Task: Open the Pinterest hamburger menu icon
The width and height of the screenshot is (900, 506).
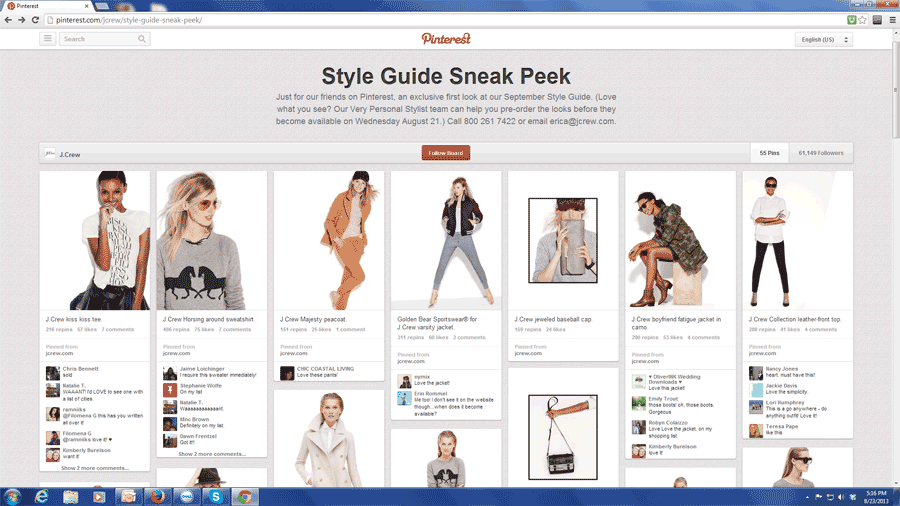Action: click(48, 39)
